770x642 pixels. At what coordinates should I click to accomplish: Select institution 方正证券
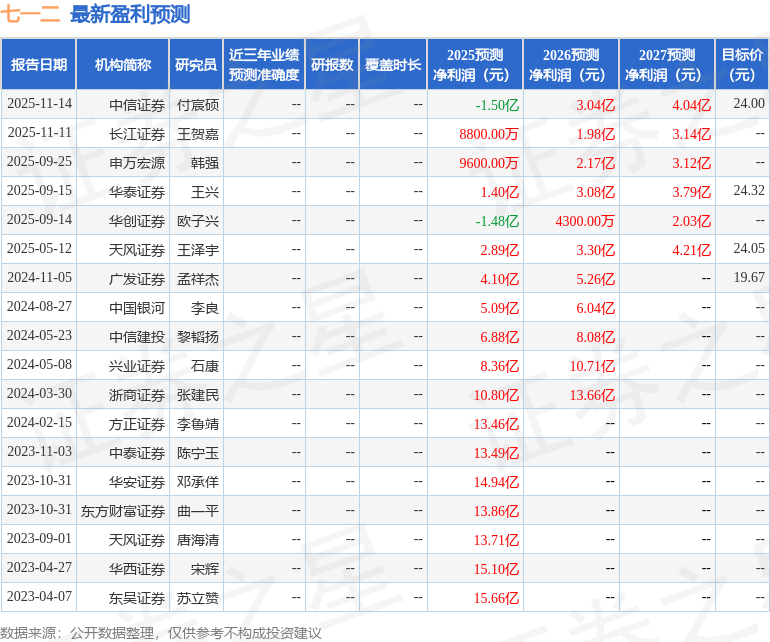click(x=137, y=424)
